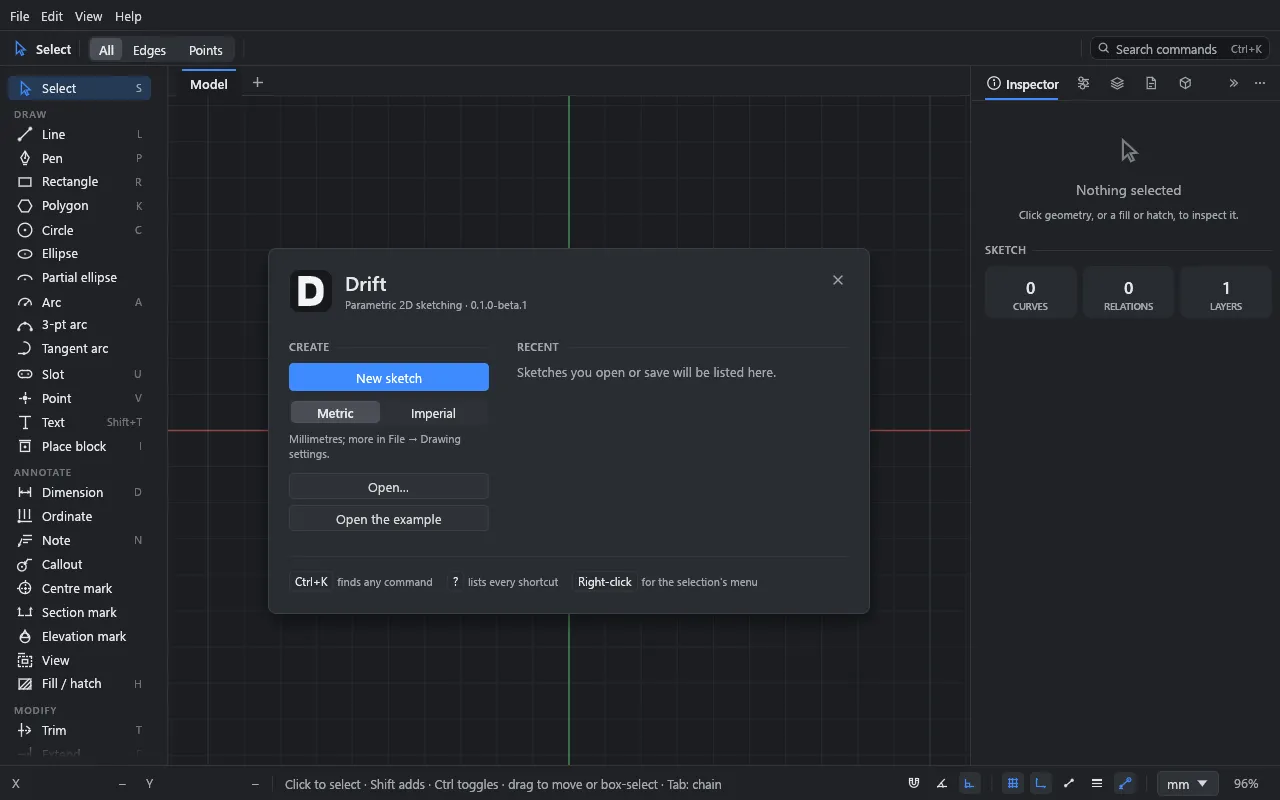Select the Circle tool
Viewport: 1280px width, 800px height.
[x=80, y=230]
